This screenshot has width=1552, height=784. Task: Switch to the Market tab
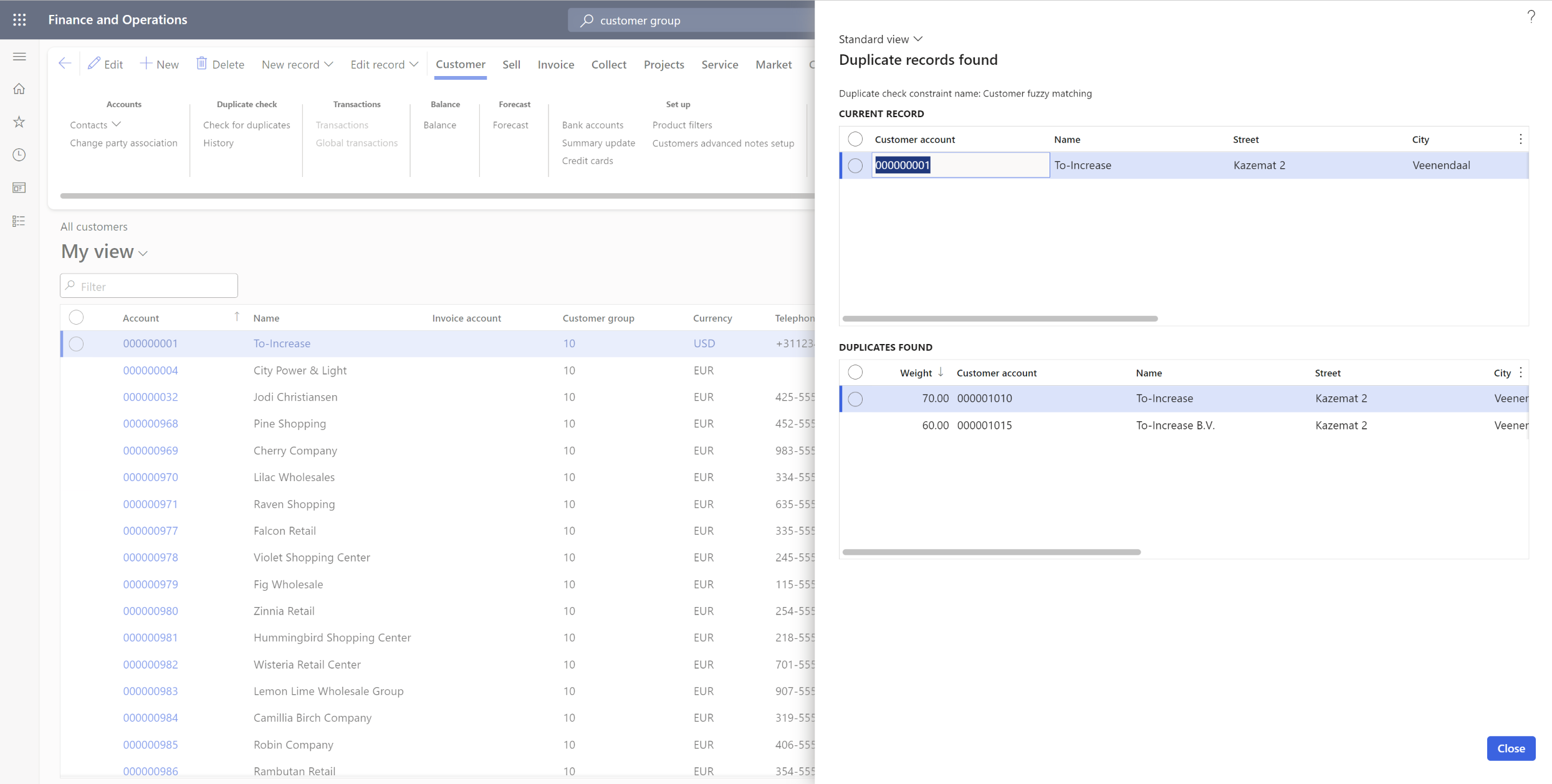[x=774, y=64]
